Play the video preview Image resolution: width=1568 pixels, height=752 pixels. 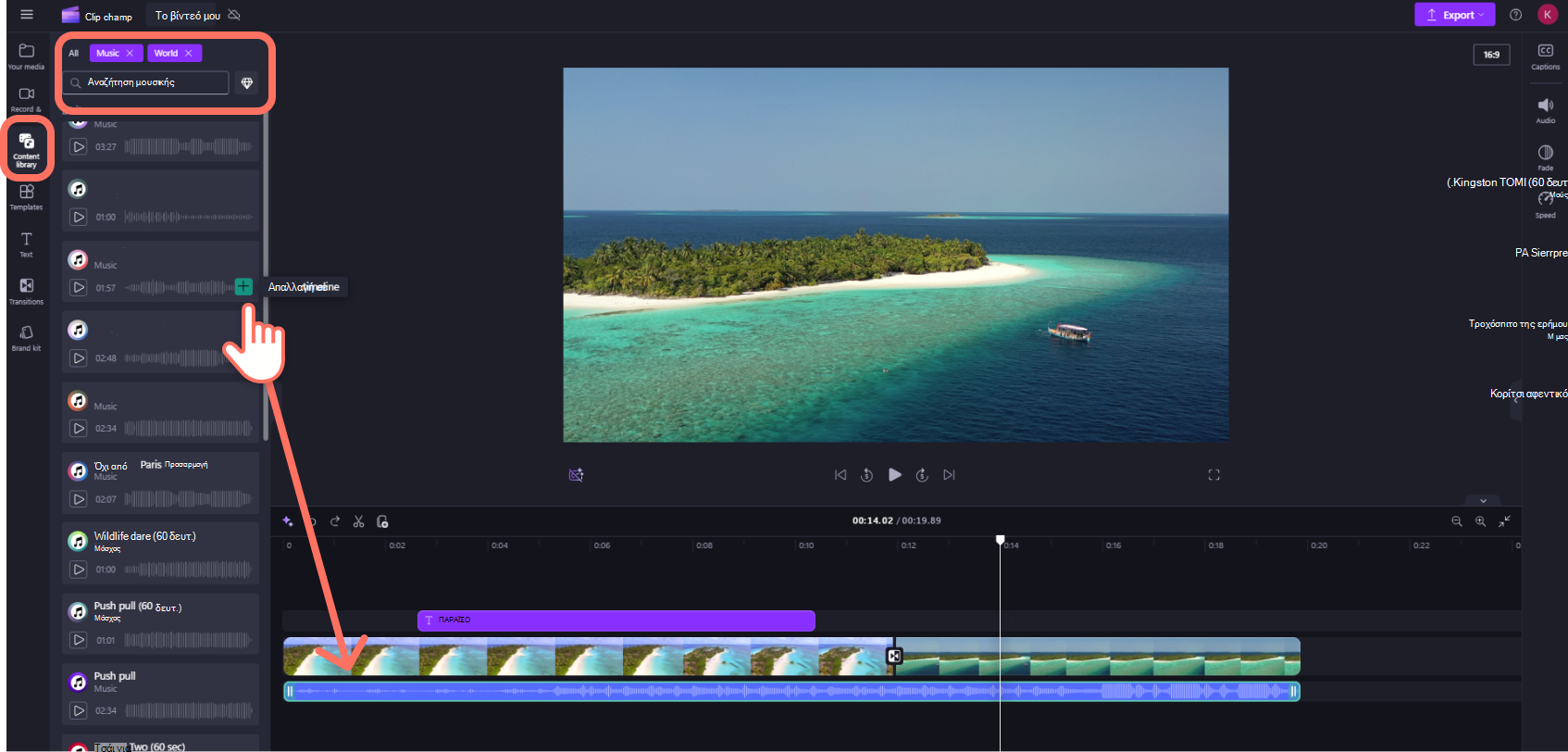tap(895, 474)
